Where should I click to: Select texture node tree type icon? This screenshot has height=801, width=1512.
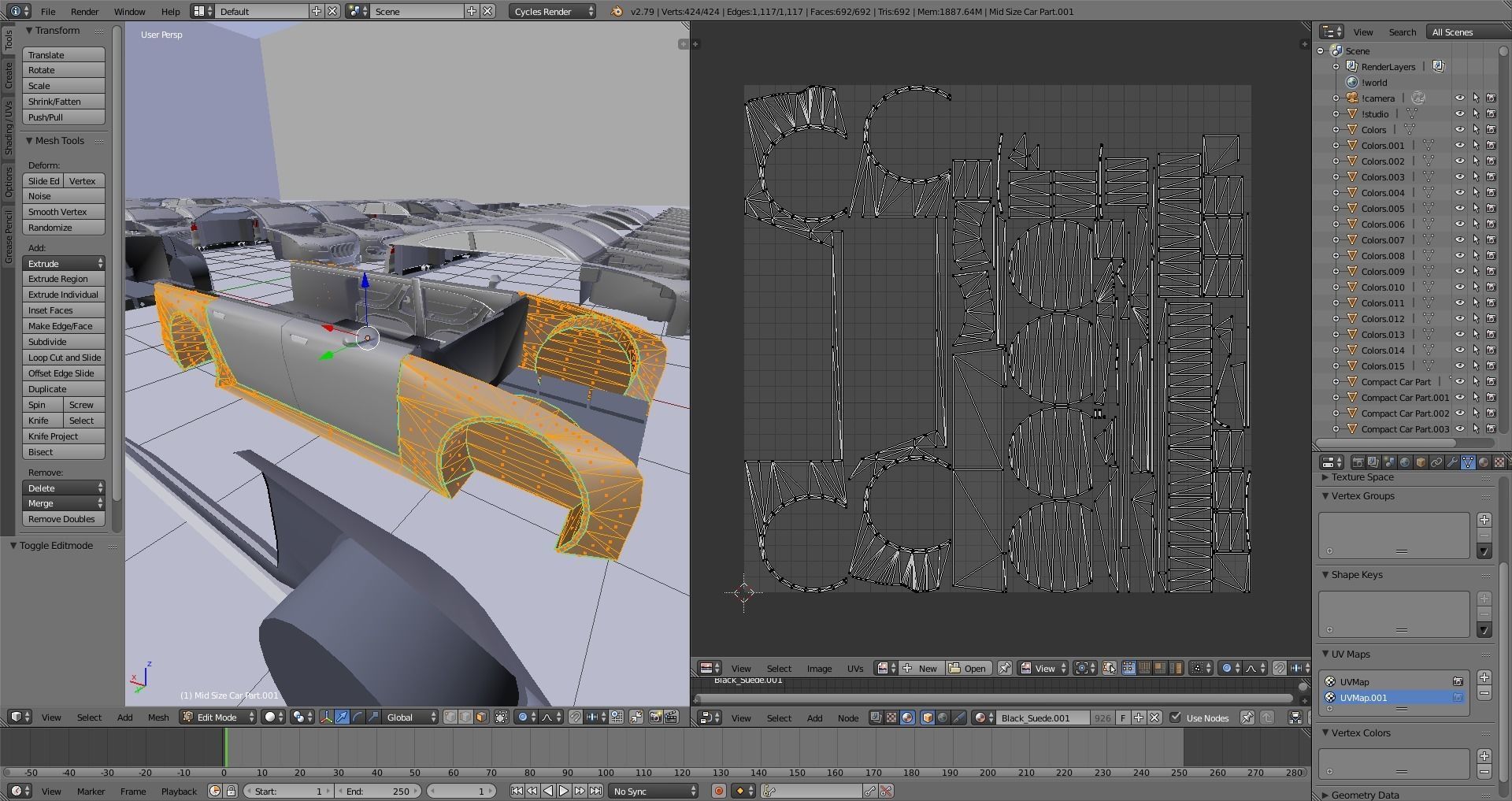891,718
